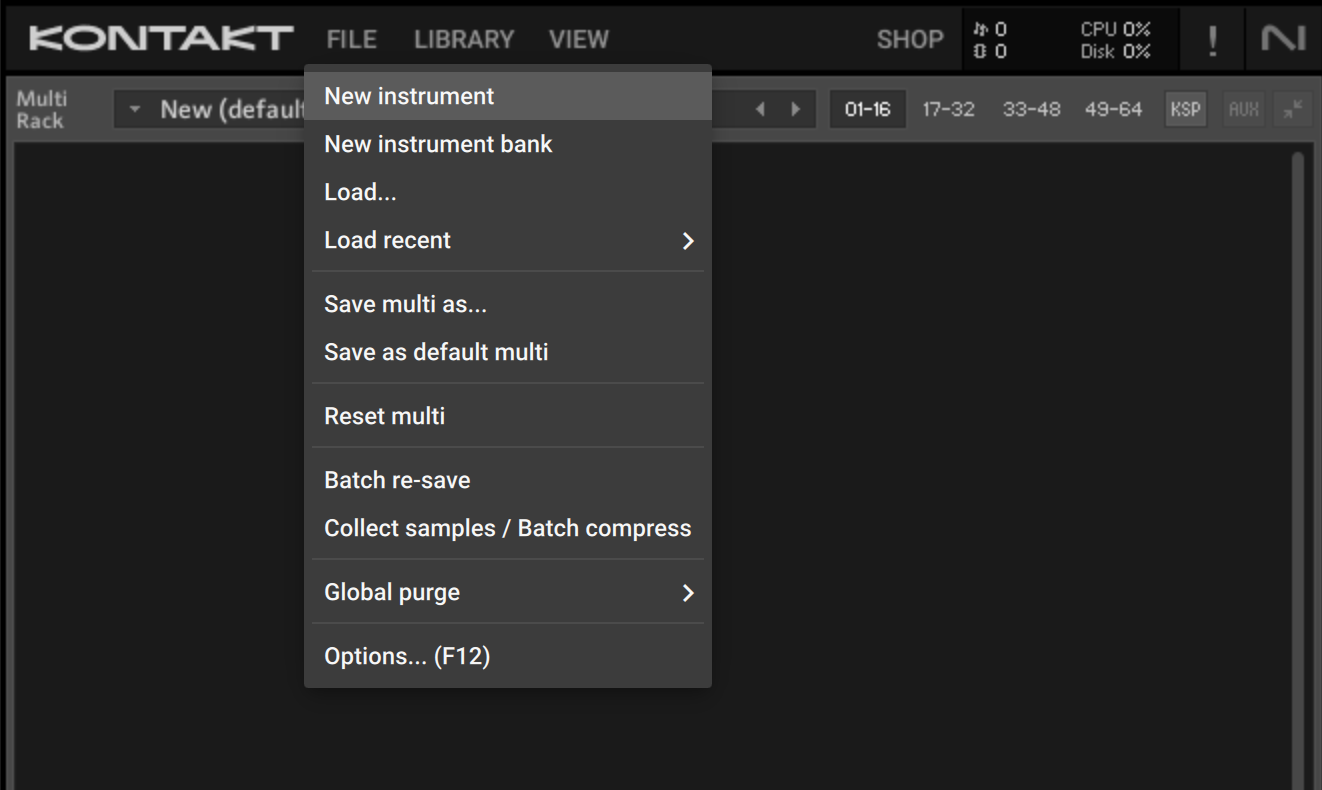Open Options... (F12)
1322x790 pixels.
coord(508,656)
